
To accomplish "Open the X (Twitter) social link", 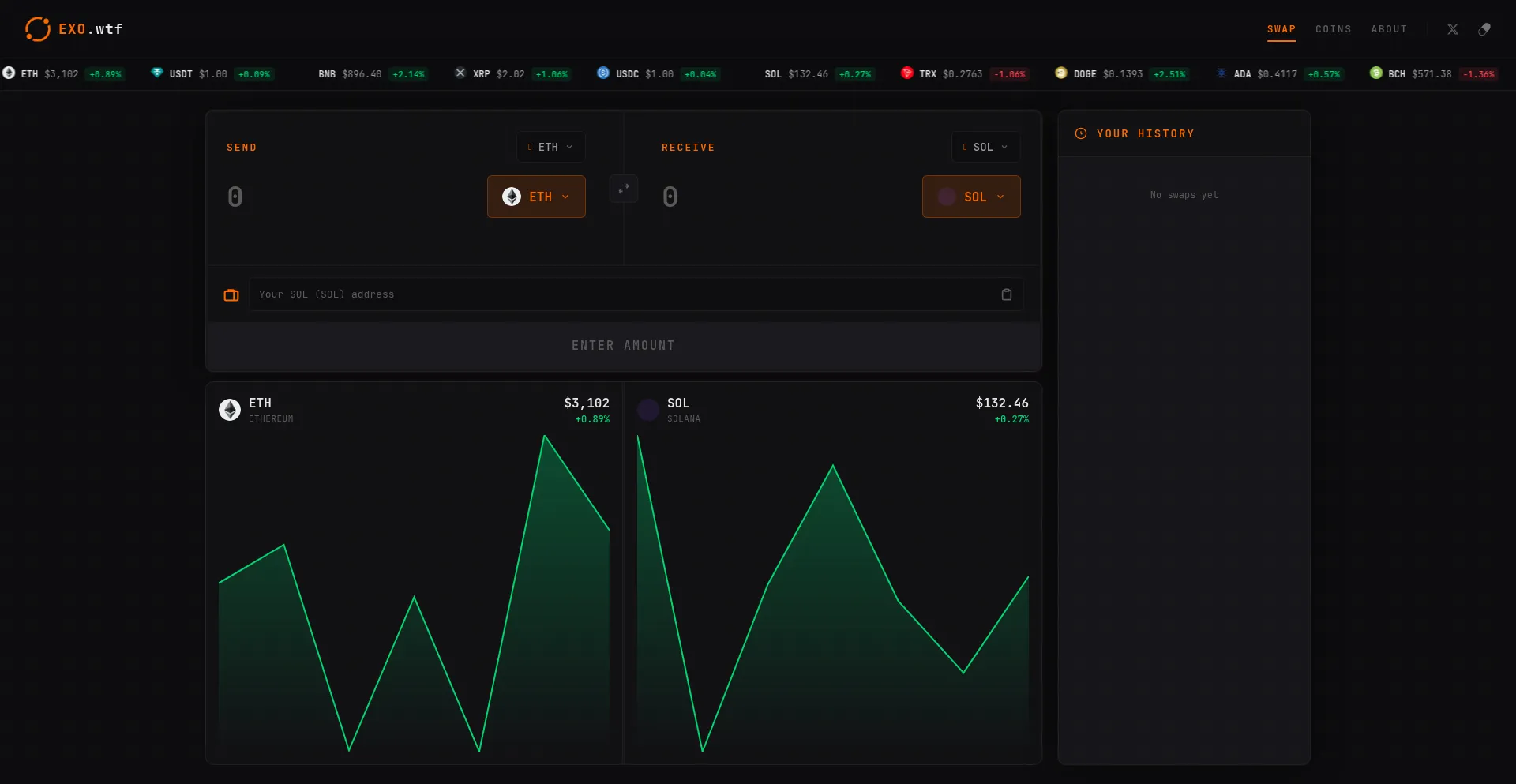I will pos(1452,29).
